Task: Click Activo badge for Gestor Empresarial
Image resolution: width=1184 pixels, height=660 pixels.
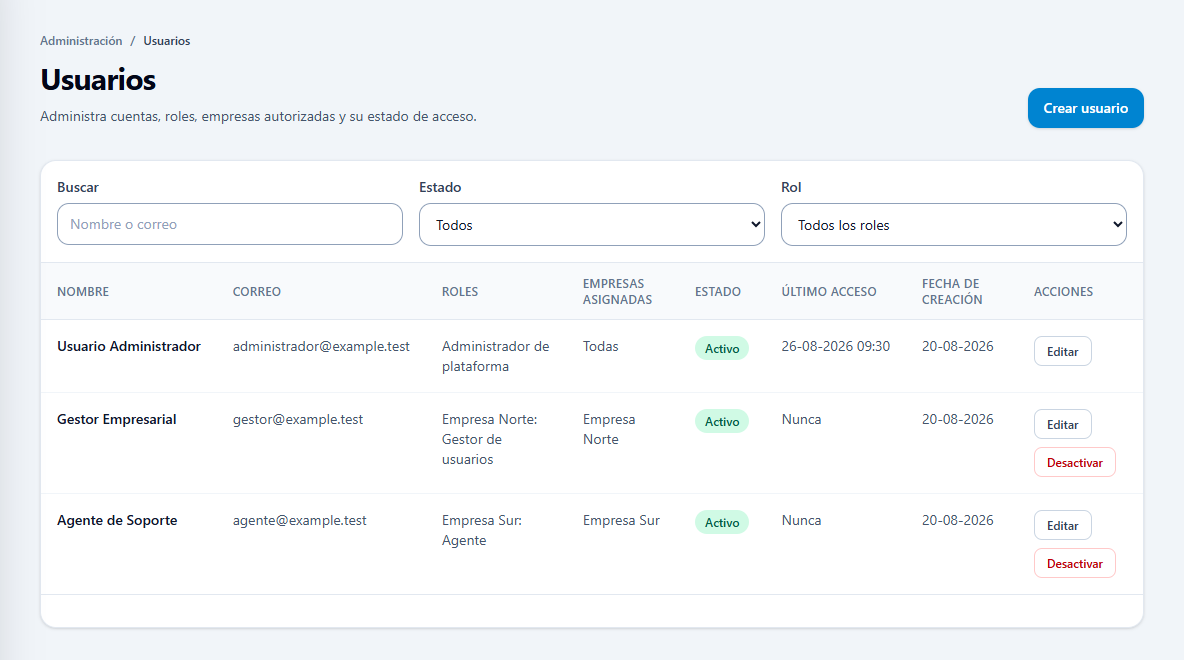Action: click(x=722, y=421)
